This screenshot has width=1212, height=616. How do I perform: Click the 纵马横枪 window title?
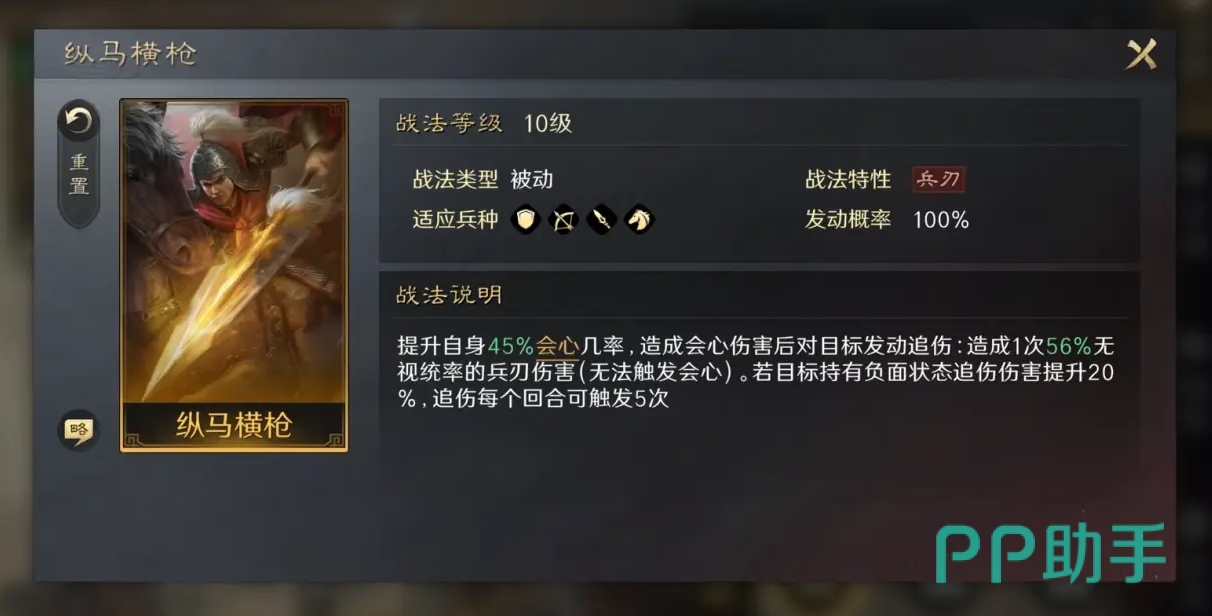click(130, 54)
